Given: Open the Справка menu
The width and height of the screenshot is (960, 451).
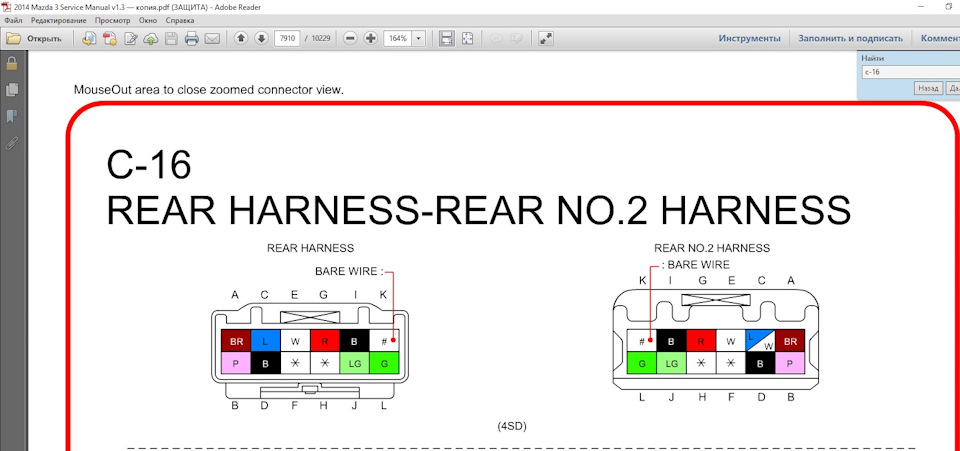Looking at the screenshot, I should [x=180, y=20].
